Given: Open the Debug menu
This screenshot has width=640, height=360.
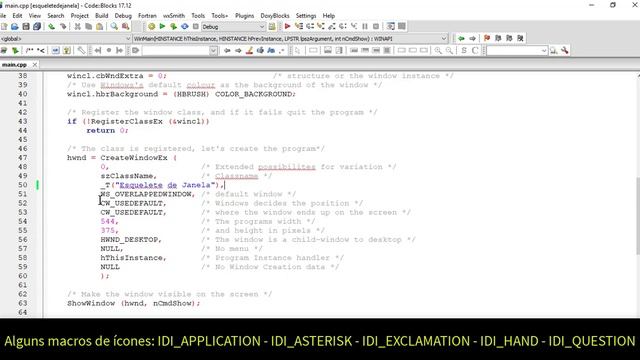Looking at the screenshot, I should 123,16.
